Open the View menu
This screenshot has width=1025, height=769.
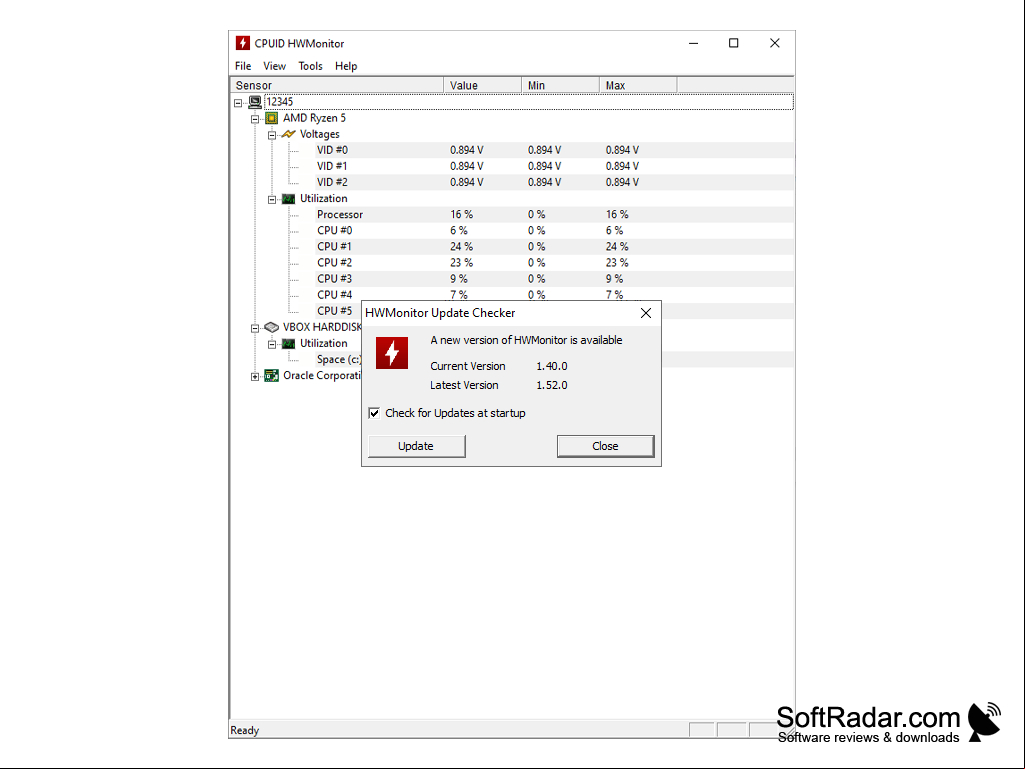[x=275, y=66]
